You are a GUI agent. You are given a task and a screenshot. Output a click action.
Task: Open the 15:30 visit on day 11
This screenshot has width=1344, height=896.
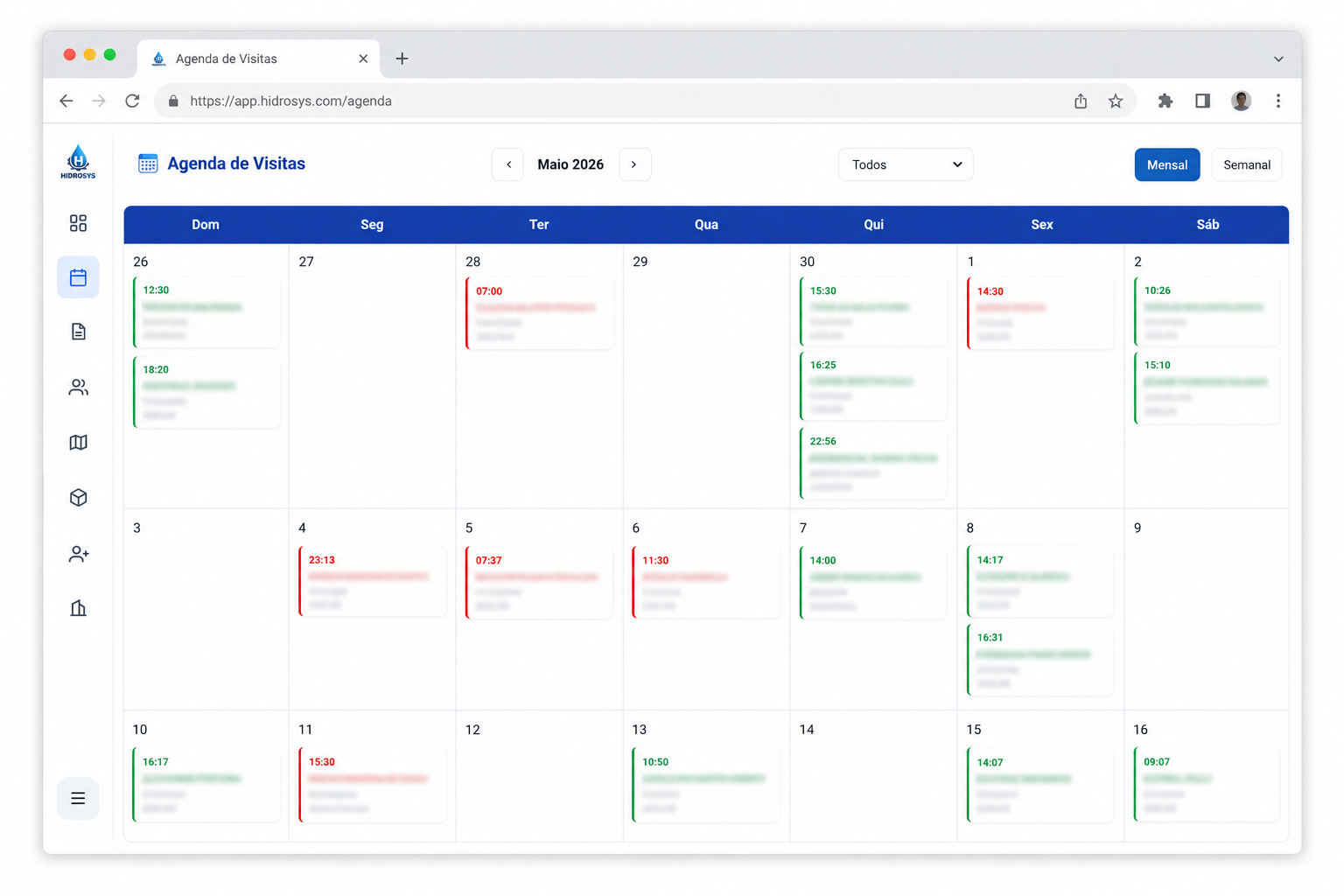(x=373, y=784)
